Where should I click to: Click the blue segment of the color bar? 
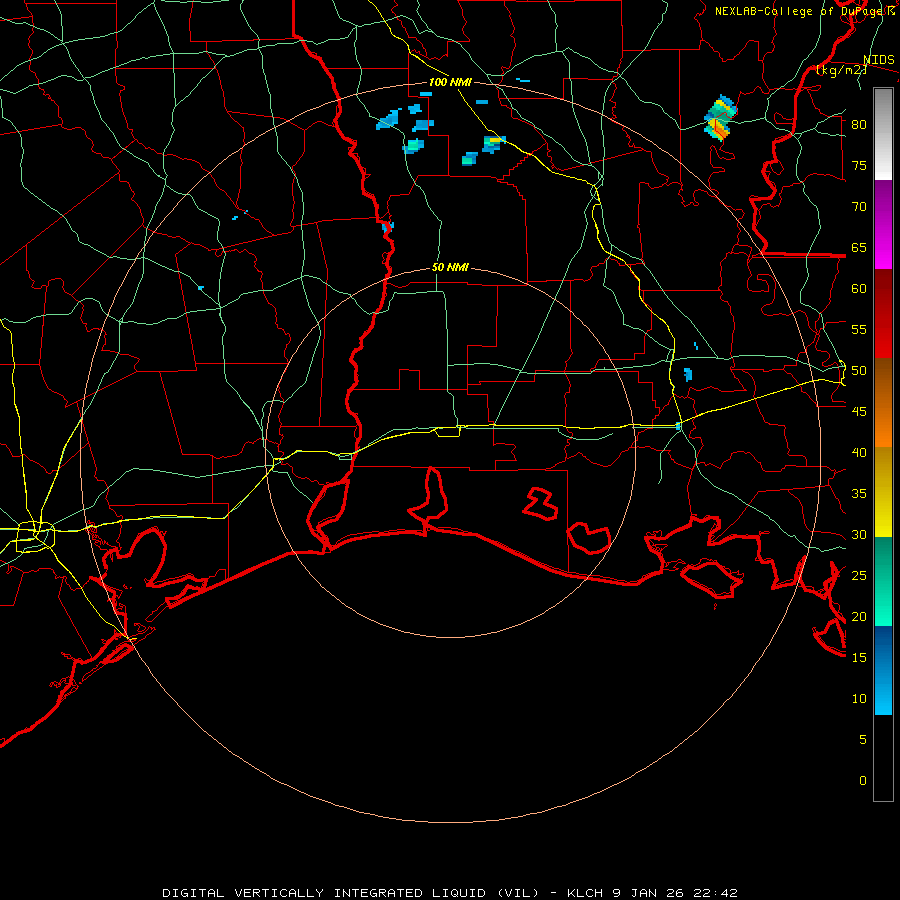883,670
